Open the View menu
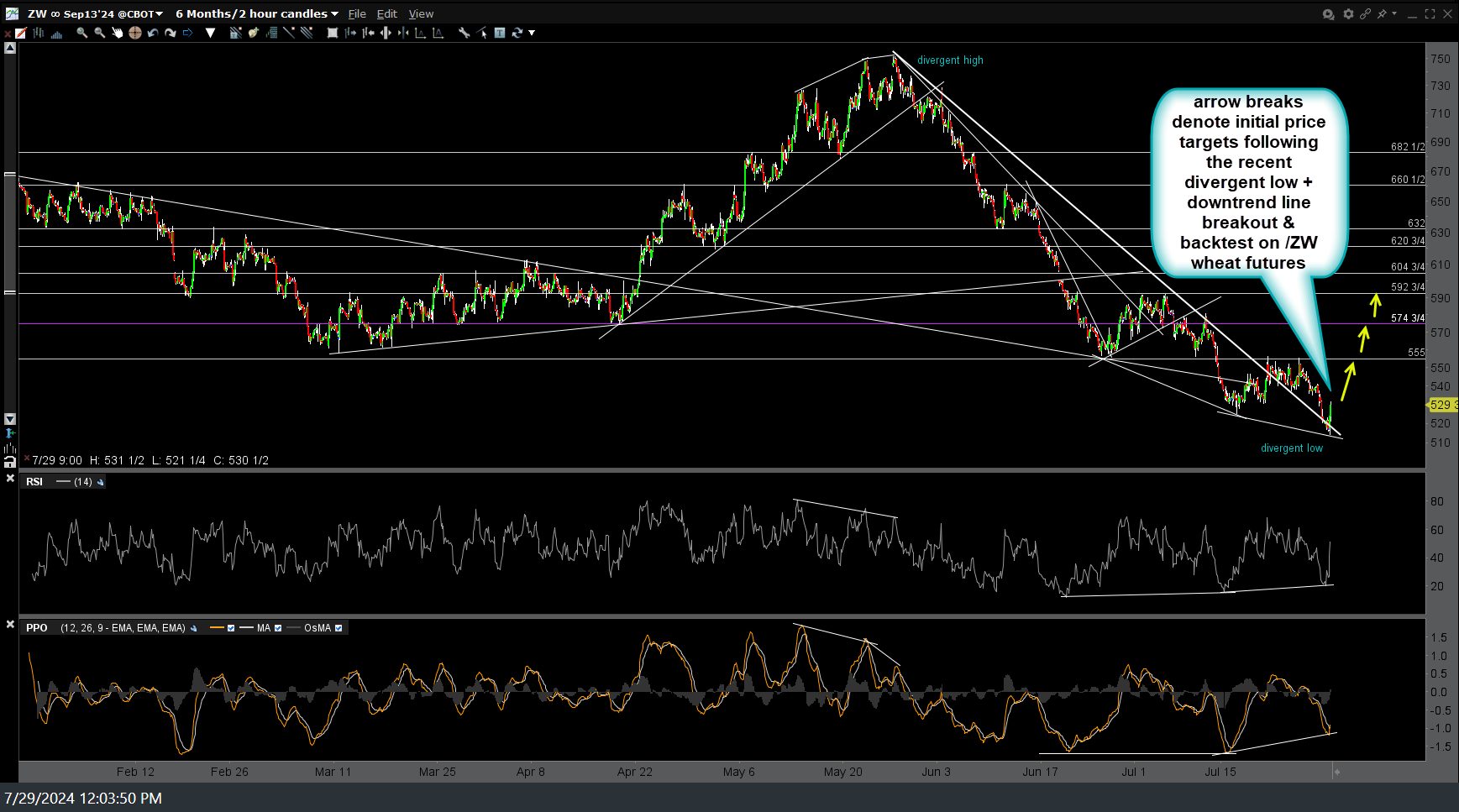 [421, 14]
